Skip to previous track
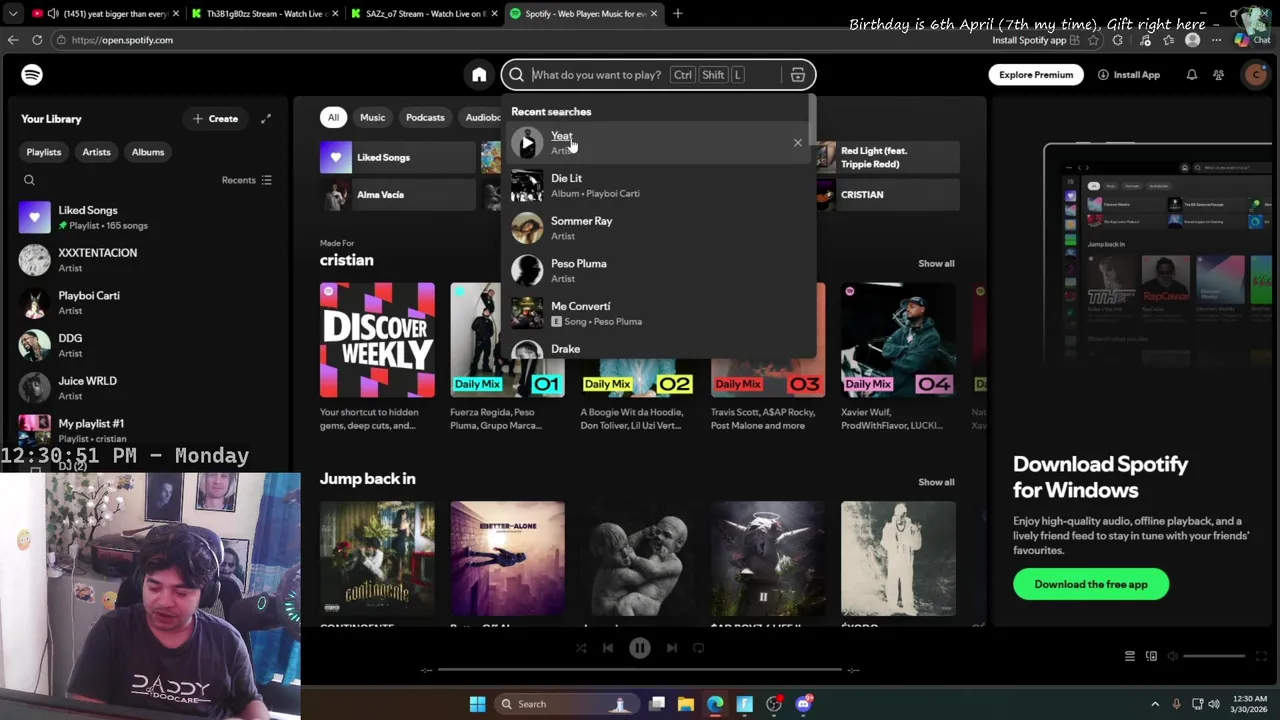Image resolution: width=1280 pixels, height=720 pixels. 608,648
